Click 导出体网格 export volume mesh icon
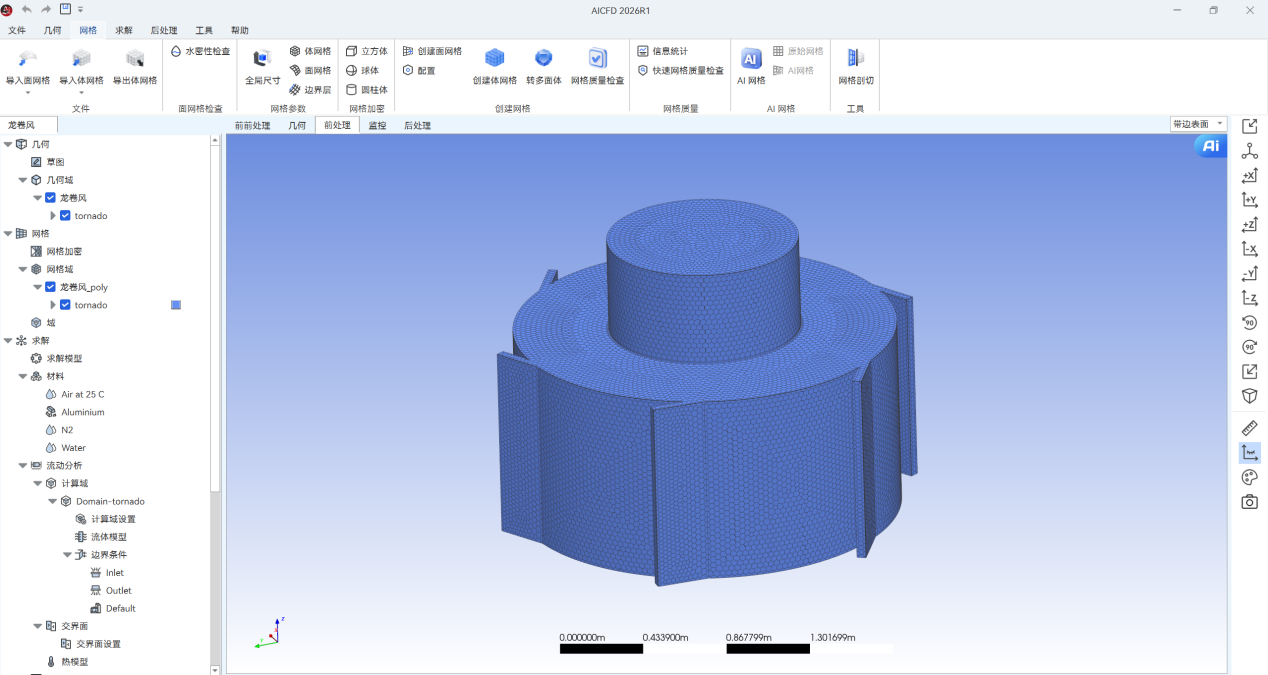 [135, 59]
